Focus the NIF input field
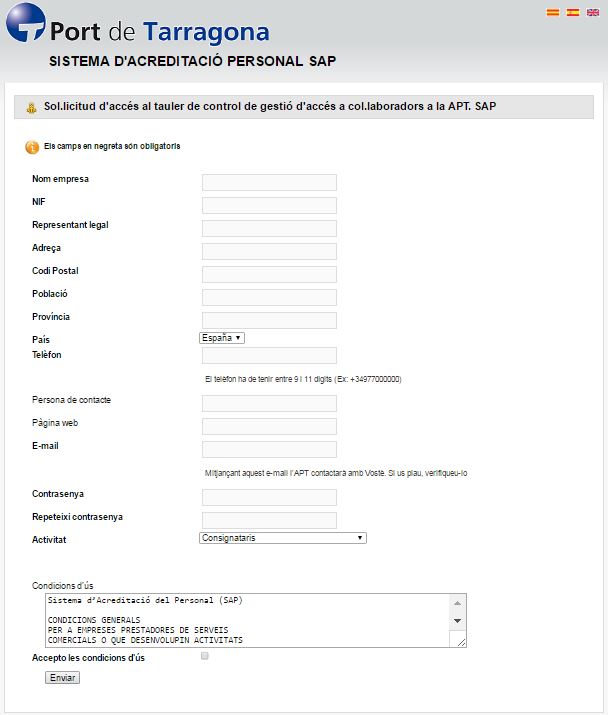The width and height of the screenshot is (608, 715). 269,205
